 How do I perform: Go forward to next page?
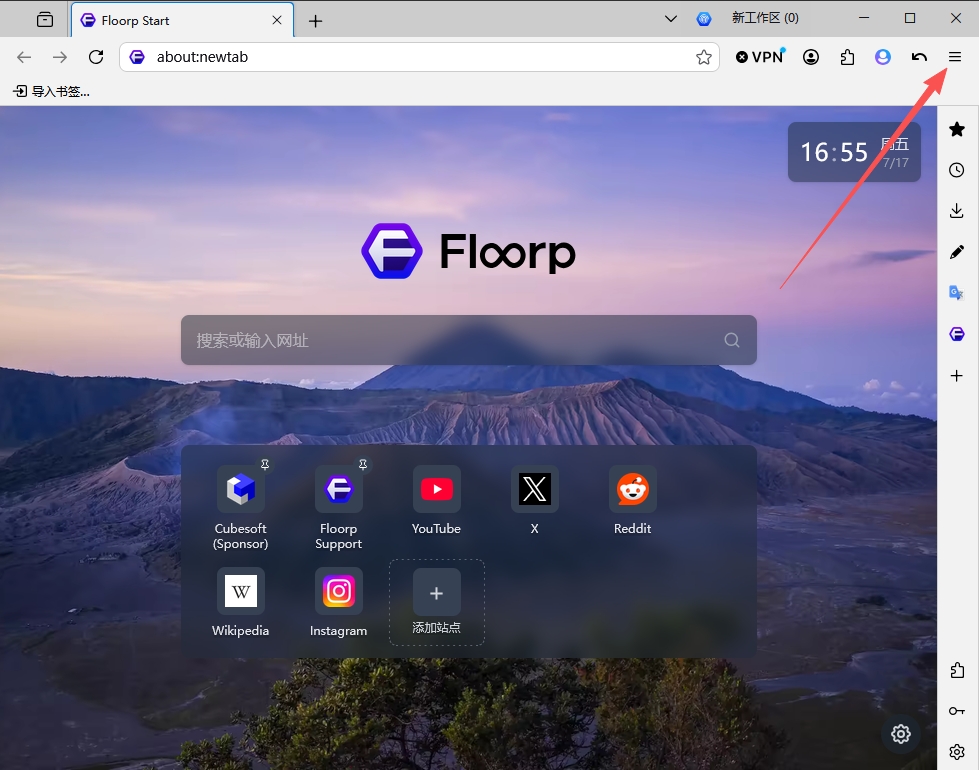pyautogui.click(x=60, y=57)
